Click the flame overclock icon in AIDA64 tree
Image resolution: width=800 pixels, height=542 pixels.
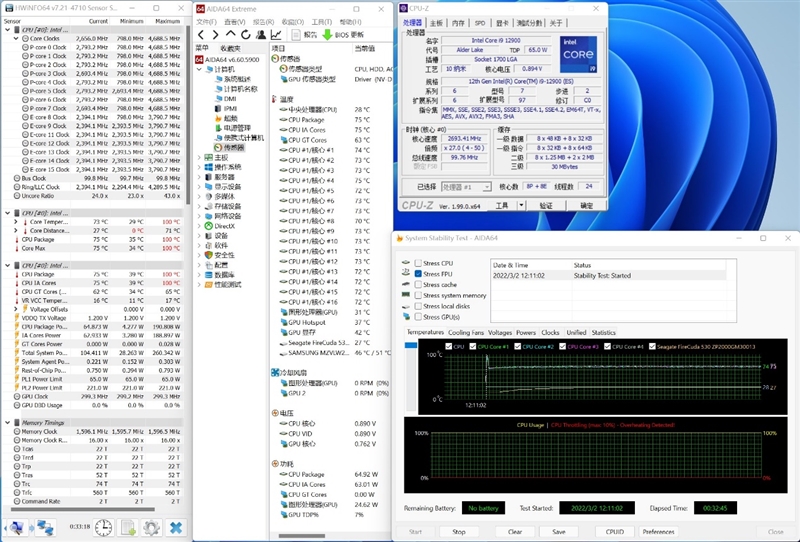[218, 118]
